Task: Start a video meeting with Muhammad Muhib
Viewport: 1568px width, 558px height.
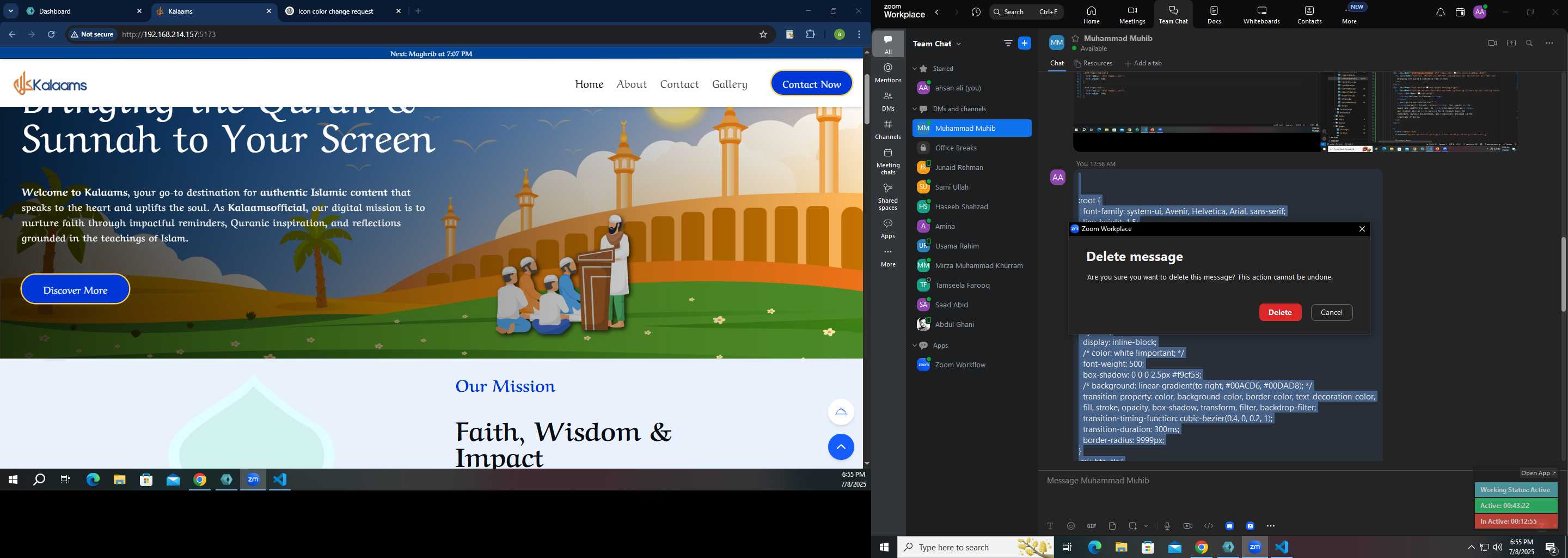Action: tap(1492, 43)
